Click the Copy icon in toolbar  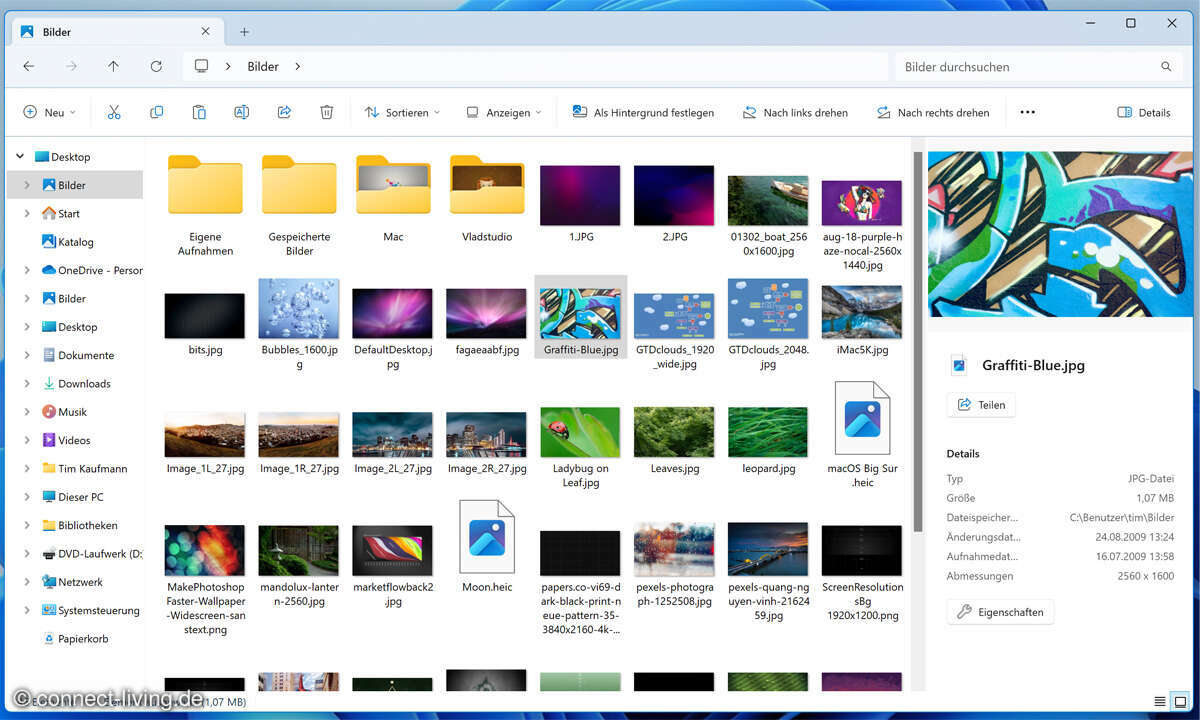(156, 112)
